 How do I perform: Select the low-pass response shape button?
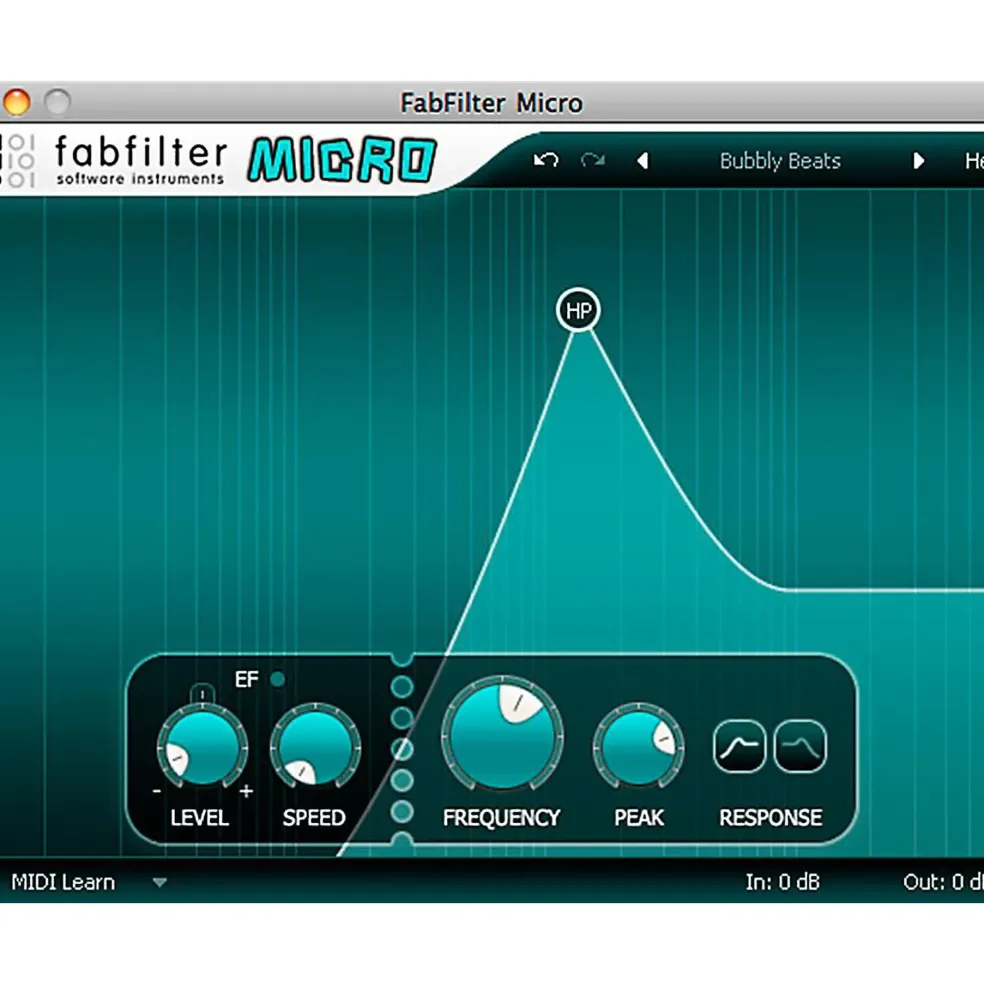(x=800, y=746)
